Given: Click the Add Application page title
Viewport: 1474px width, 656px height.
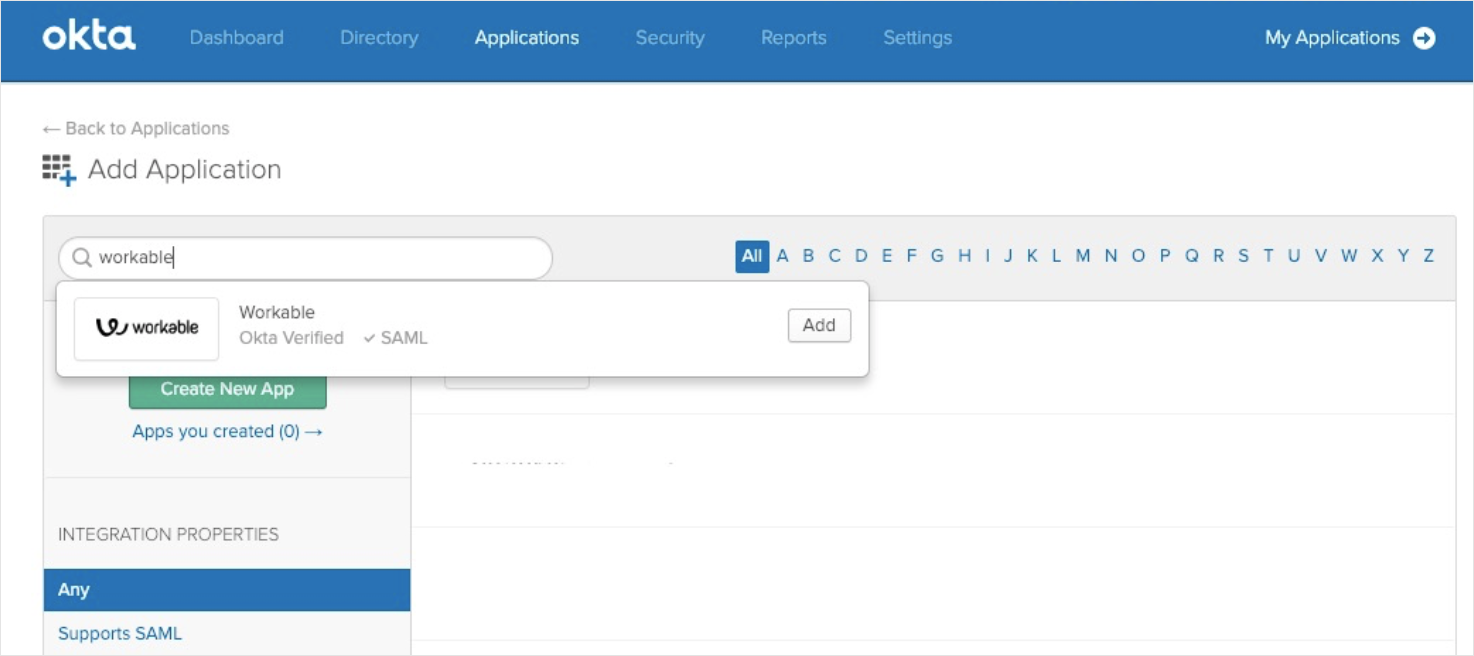Looking at the screenshot, I should (184, 170).
